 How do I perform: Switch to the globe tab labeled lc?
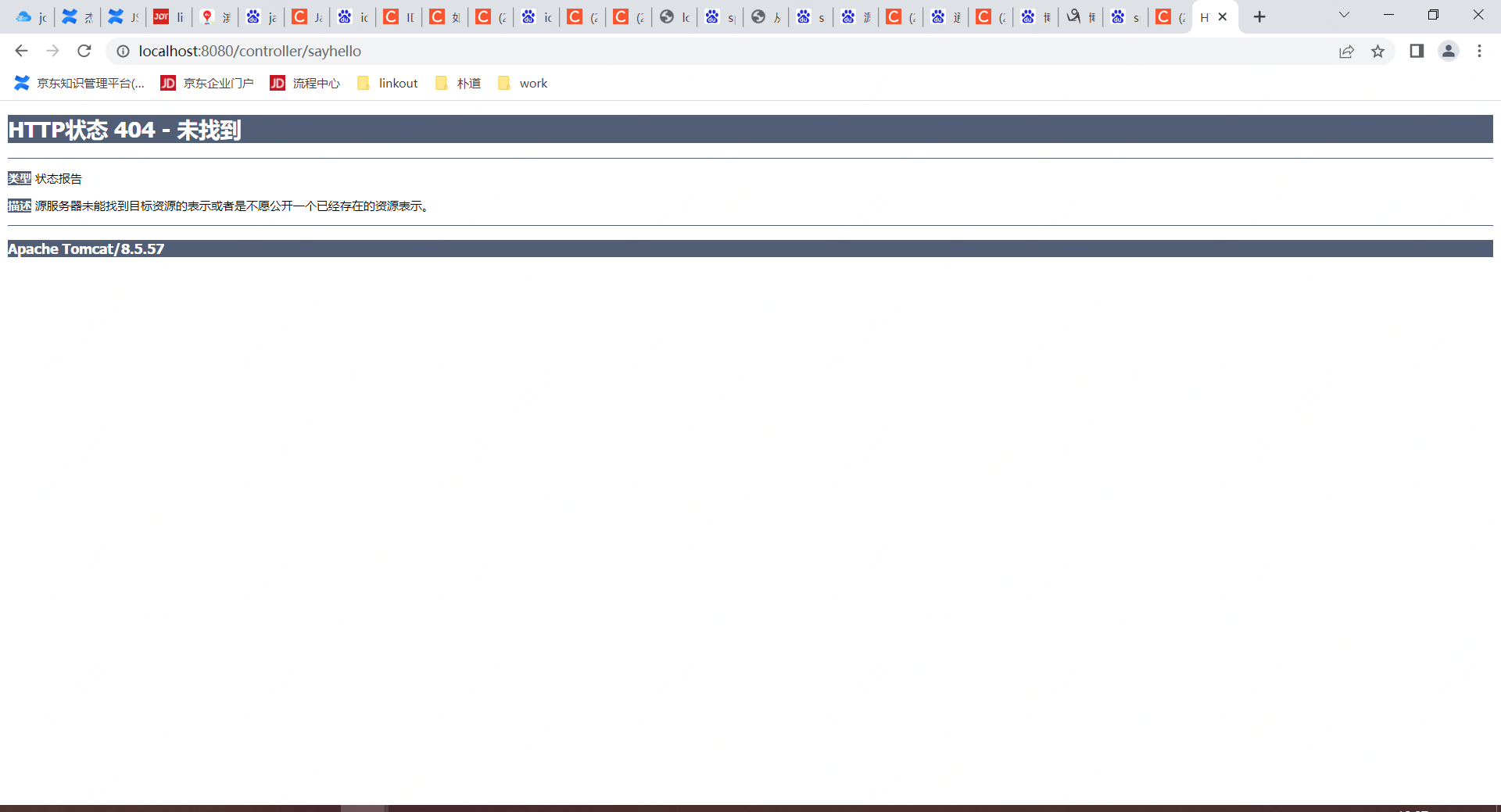675,17
